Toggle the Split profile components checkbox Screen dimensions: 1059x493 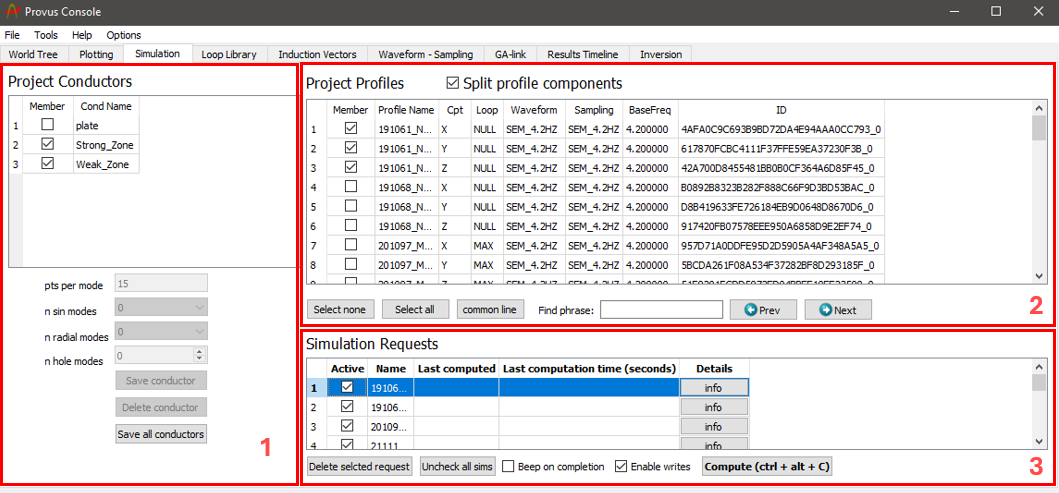[453, 83]
